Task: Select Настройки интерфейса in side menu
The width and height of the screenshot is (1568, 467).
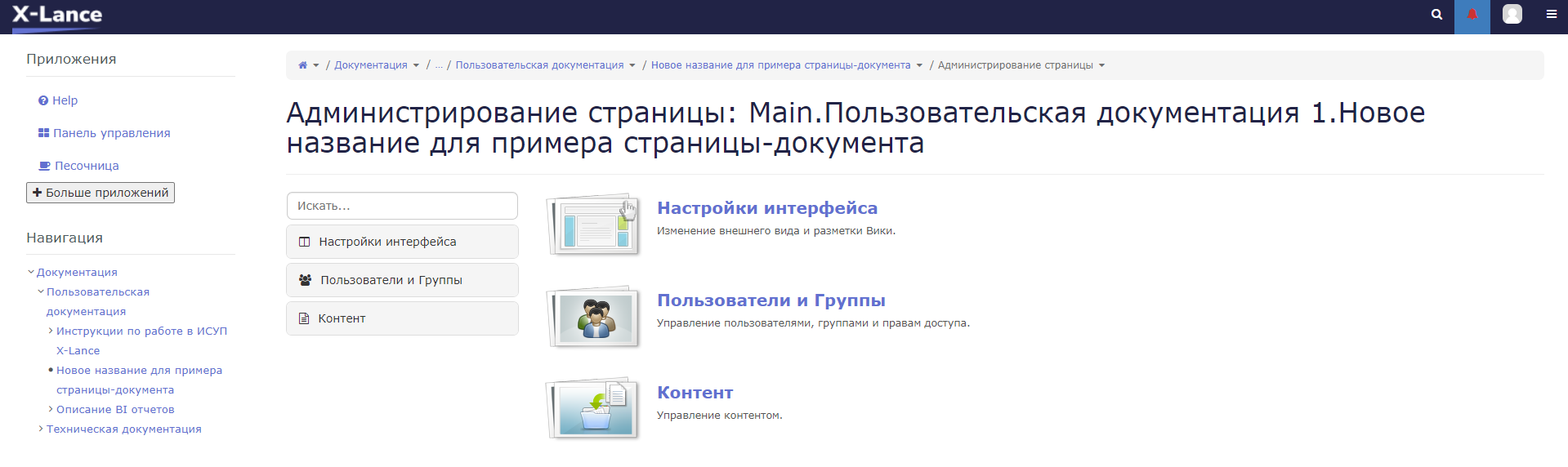Action: [x=402, y=242]
